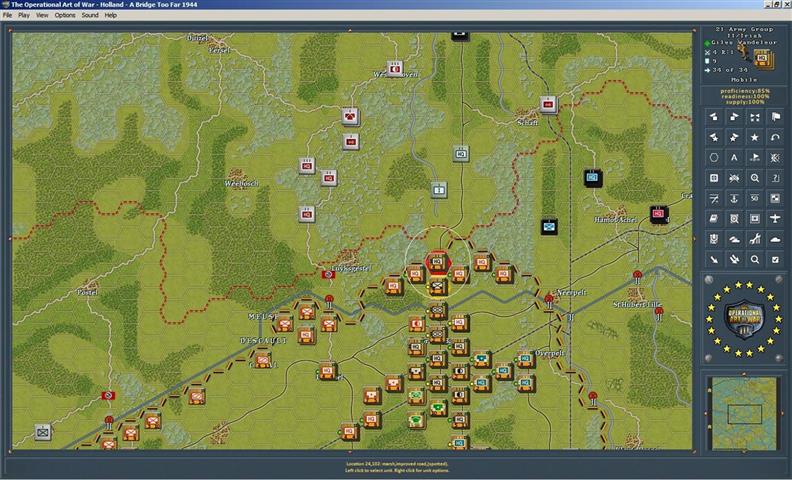The width and height of the screenshot is (792, 480).
Task: Click the next unit arrow icon
Action: tap(734, 117)
